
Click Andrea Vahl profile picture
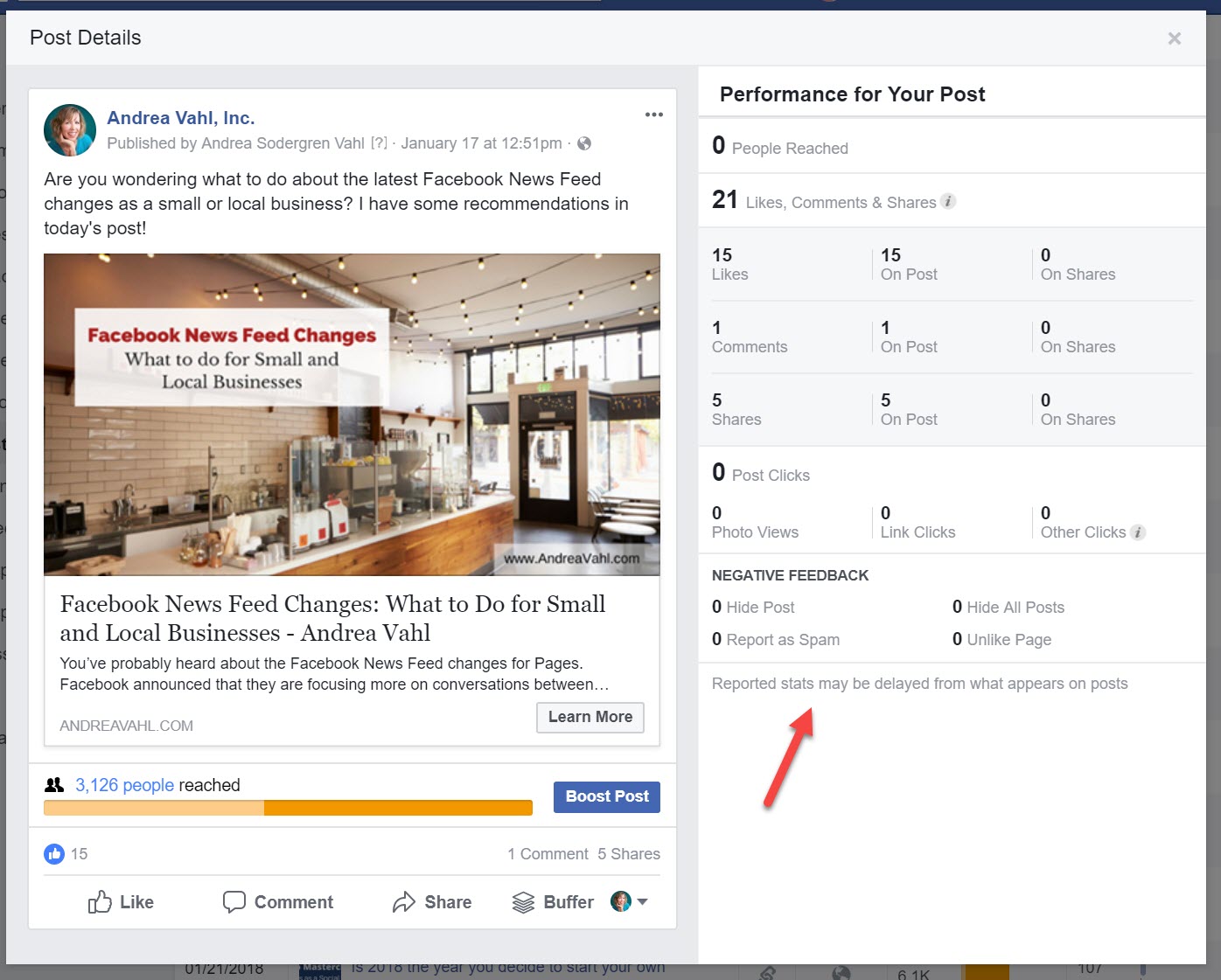70,130
